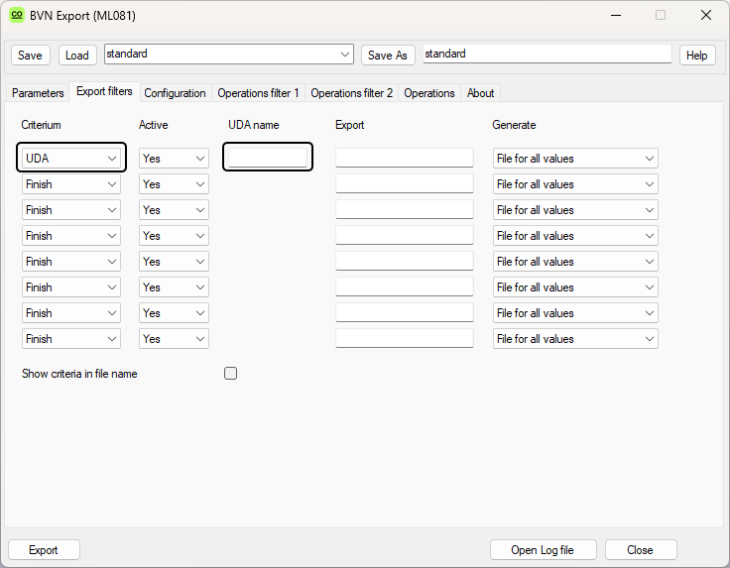The image size is (730, 568).
Task: Enable Show criteria in file name checkbox
Action: [x=231, y=374]
